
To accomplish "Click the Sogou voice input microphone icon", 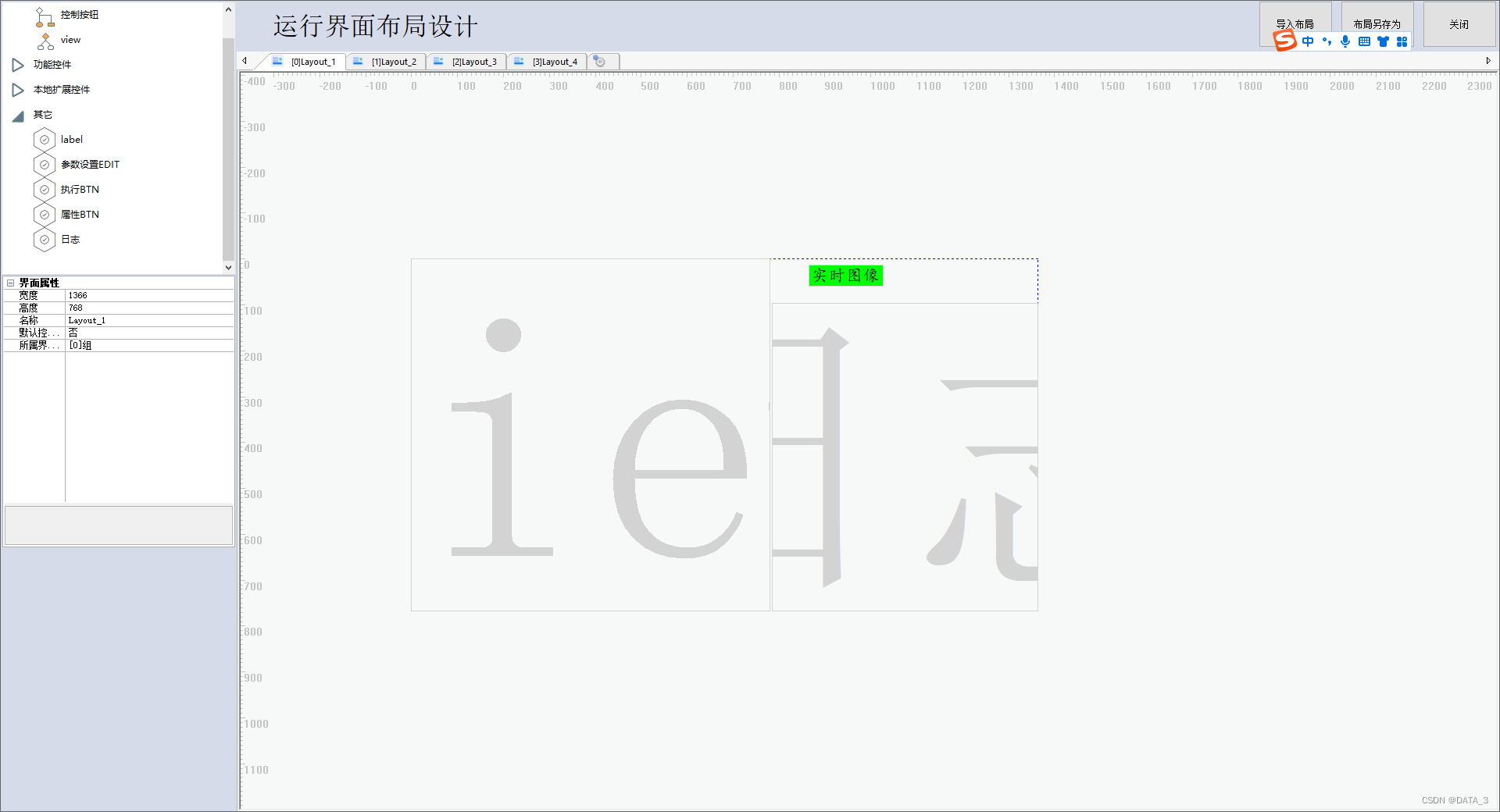I will pyautogui.click(x=1345, y=41).
